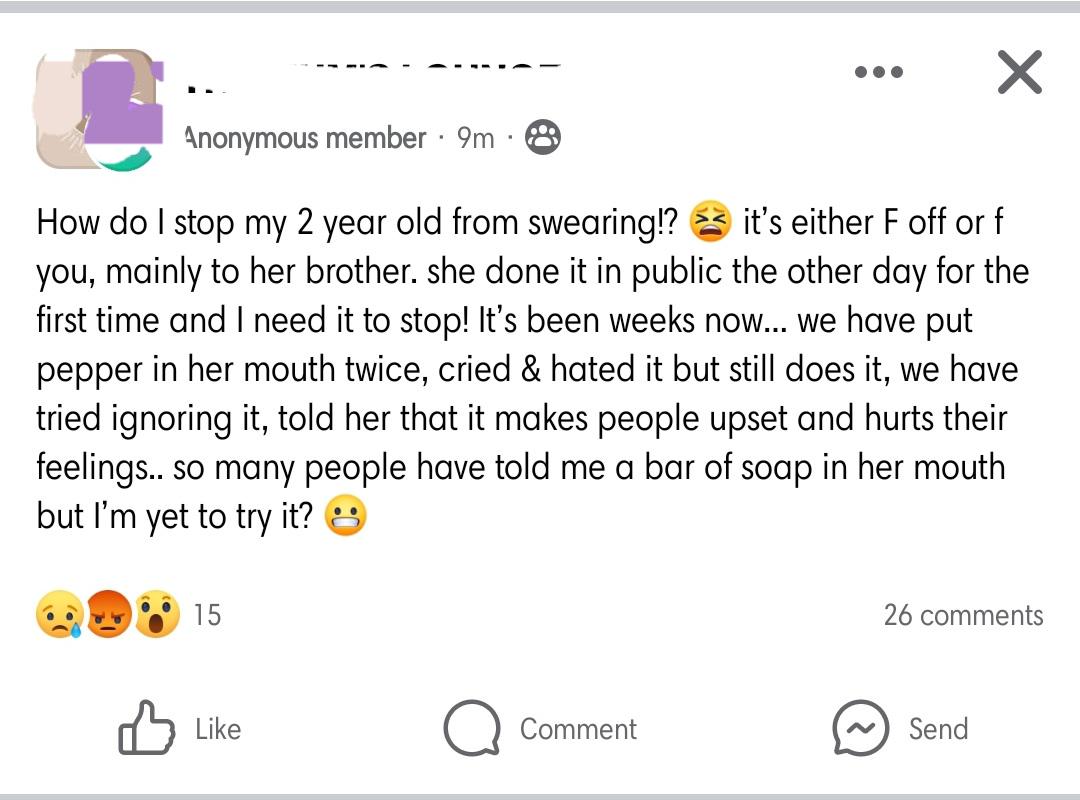Close the post view with the X
1080x800 pixels.
(1019, 71)
